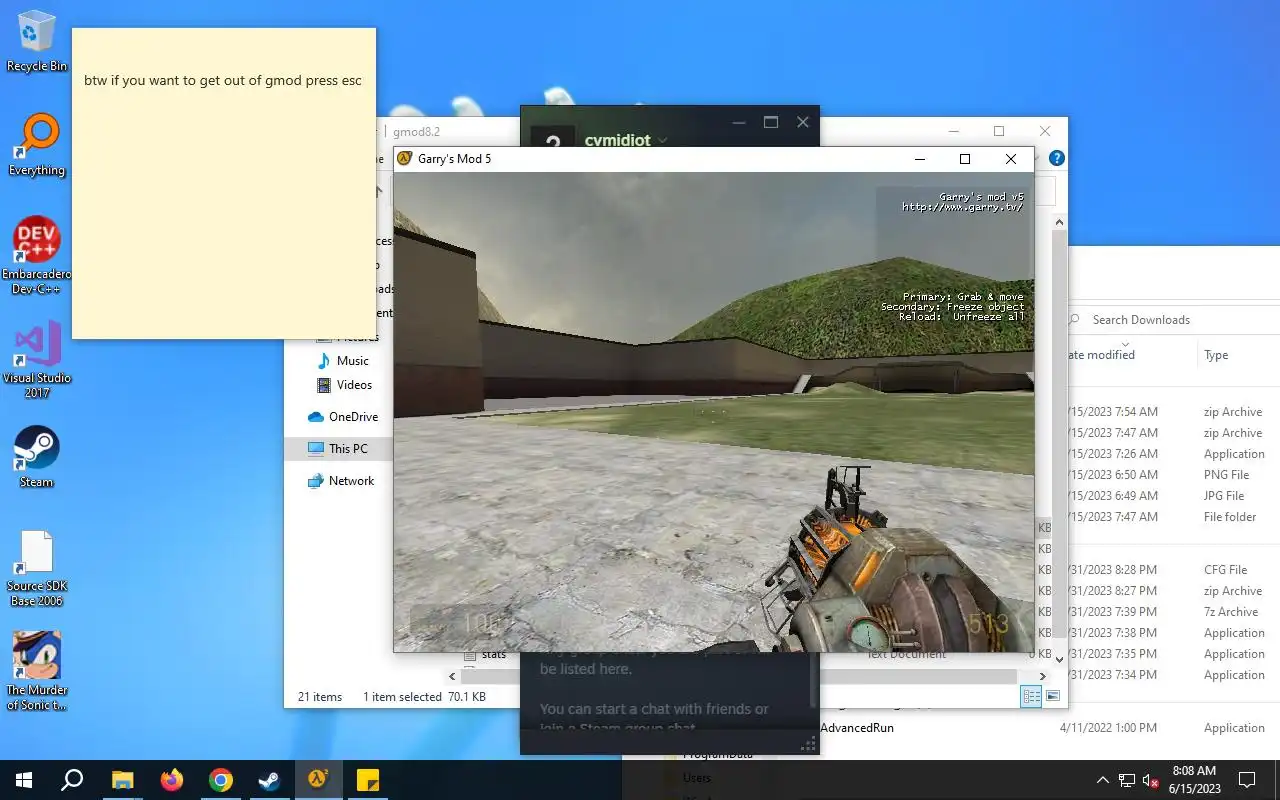Click the scroll-down arrow of gmod8.2 file list
The width and height of the screenshot is (1280, 800).
(1060, 658)
